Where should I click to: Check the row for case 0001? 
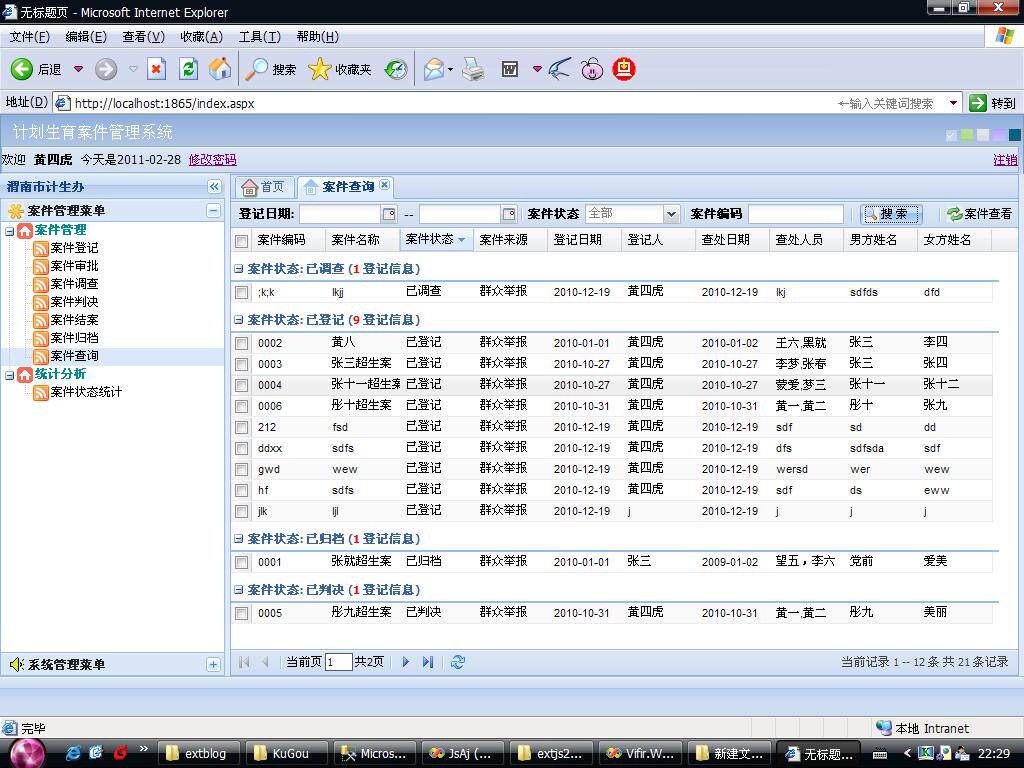[242, 562]
